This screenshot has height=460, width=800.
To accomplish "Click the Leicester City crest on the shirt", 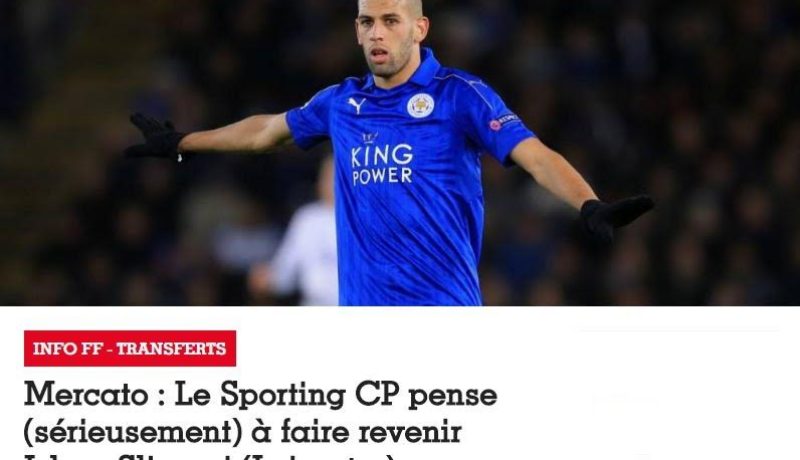I will [420, 106].
